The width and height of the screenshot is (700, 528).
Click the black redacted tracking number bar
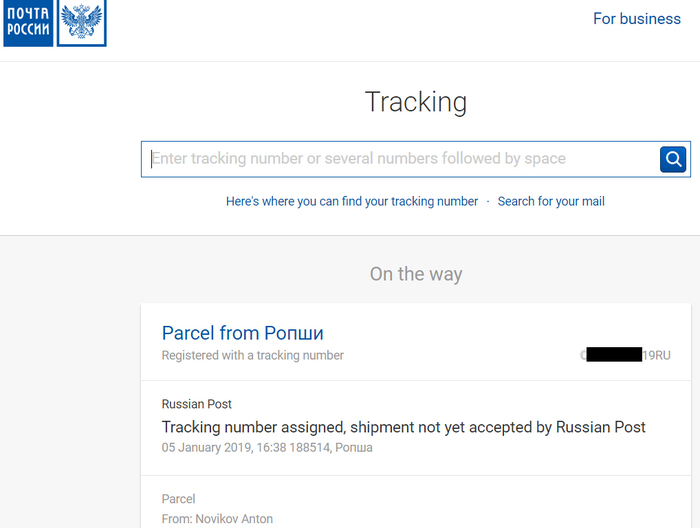tap(614, 355)
